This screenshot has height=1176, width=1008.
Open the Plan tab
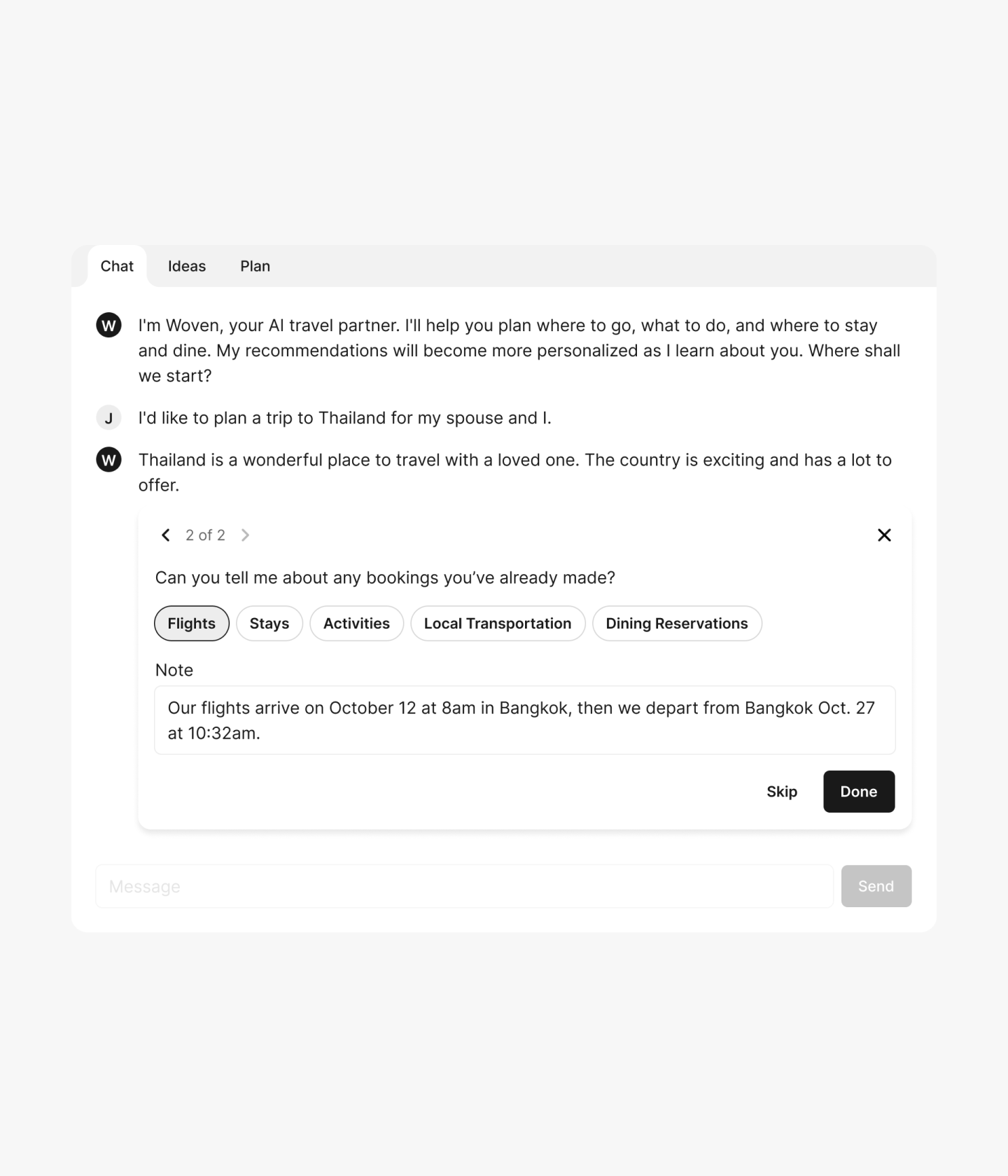[255, 266]
